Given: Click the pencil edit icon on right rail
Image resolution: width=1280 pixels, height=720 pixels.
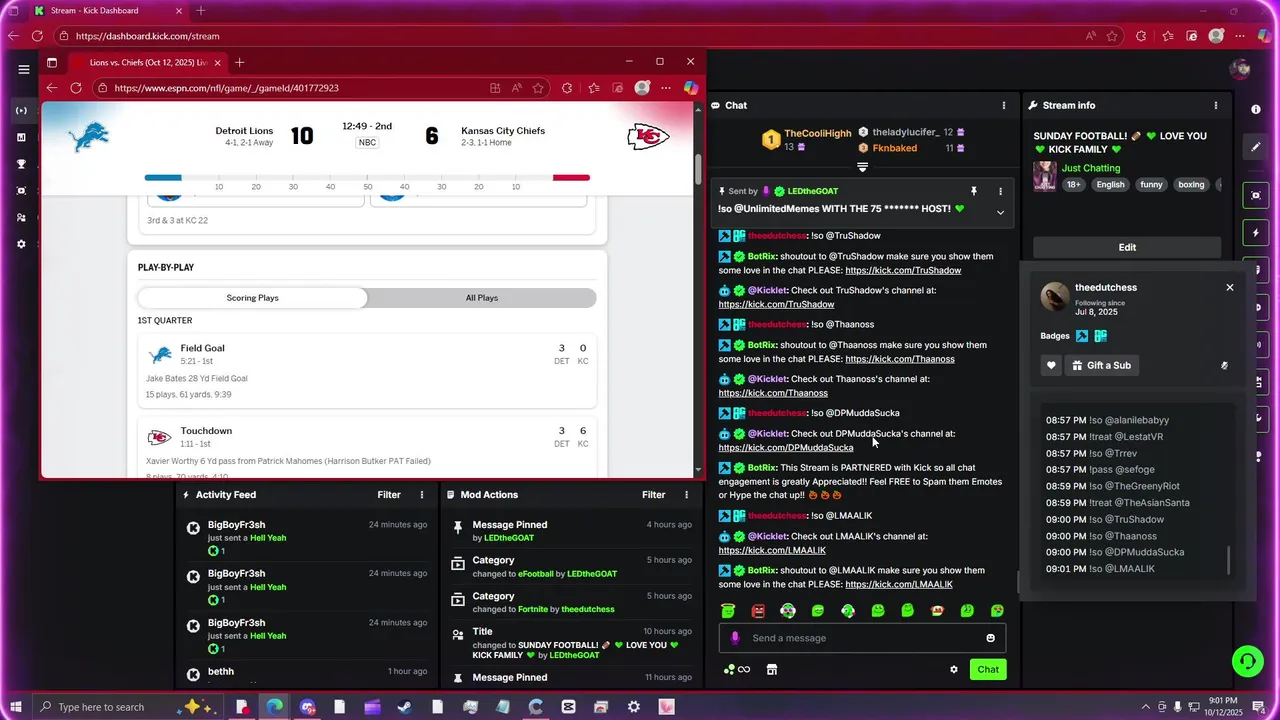Looking at the screenshot, I should (1256, 147).
